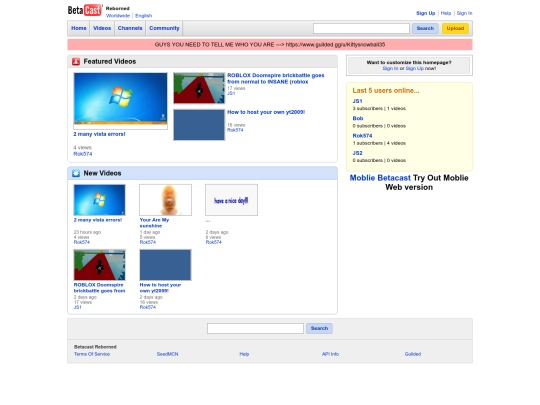The image size is (540, 405).
Task: Open Bob user profile in online list
Action: click(358, 118)
